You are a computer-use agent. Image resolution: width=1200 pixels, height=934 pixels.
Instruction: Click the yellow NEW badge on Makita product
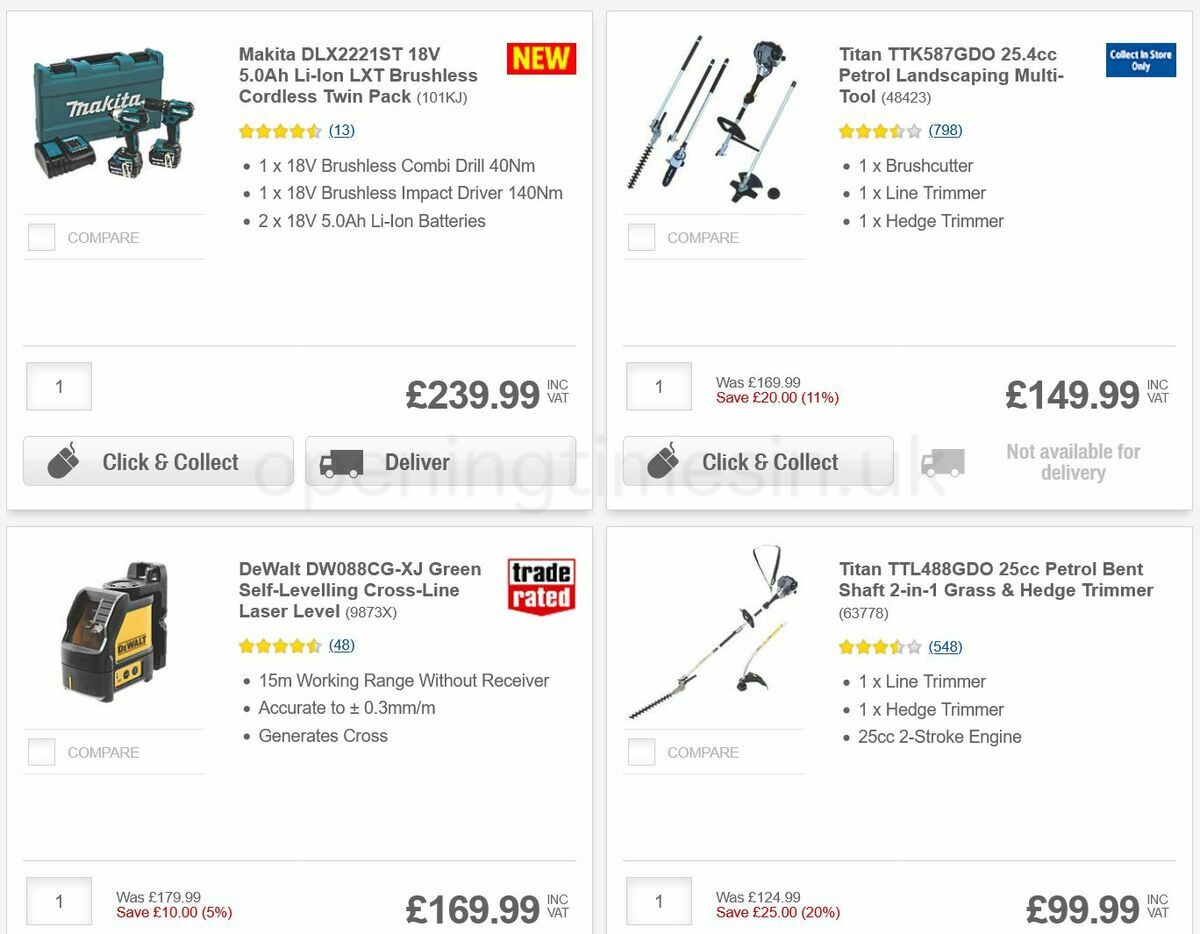coord(541,58)
